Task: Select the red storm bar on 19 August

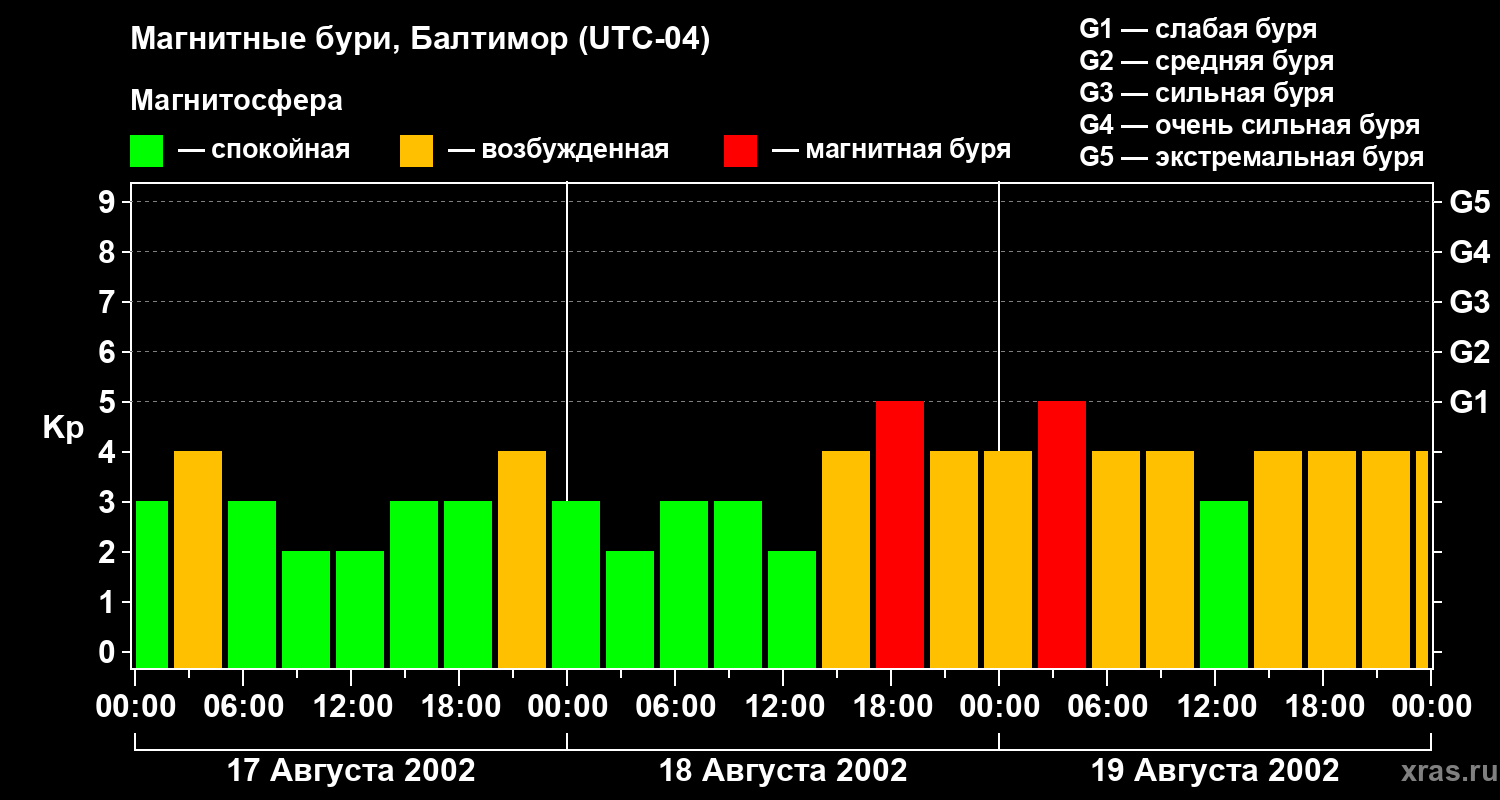Action: tap(1061, 535)
